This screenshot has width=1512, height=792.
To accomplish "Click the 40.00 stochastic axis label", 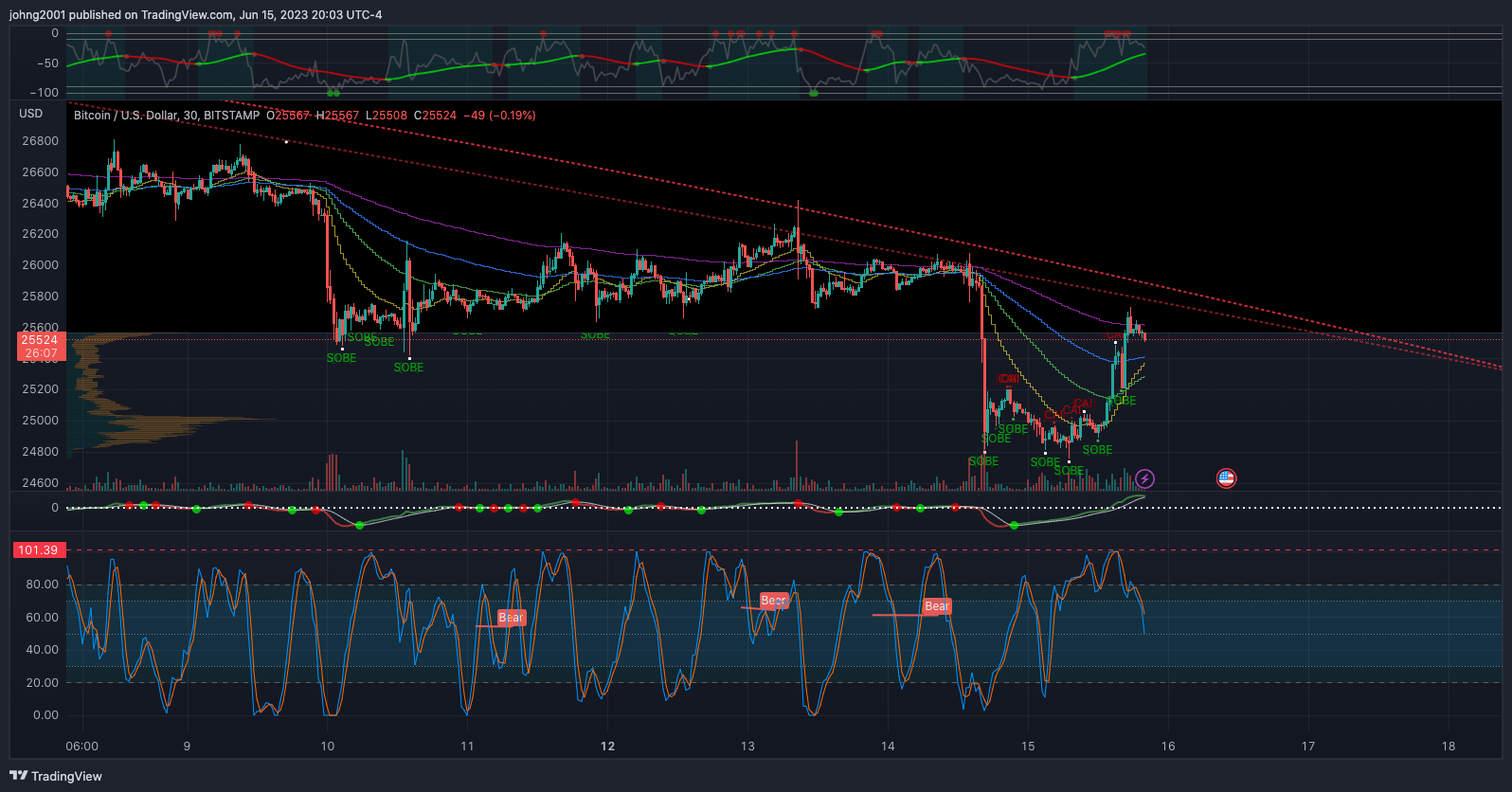I will (42, 650).
